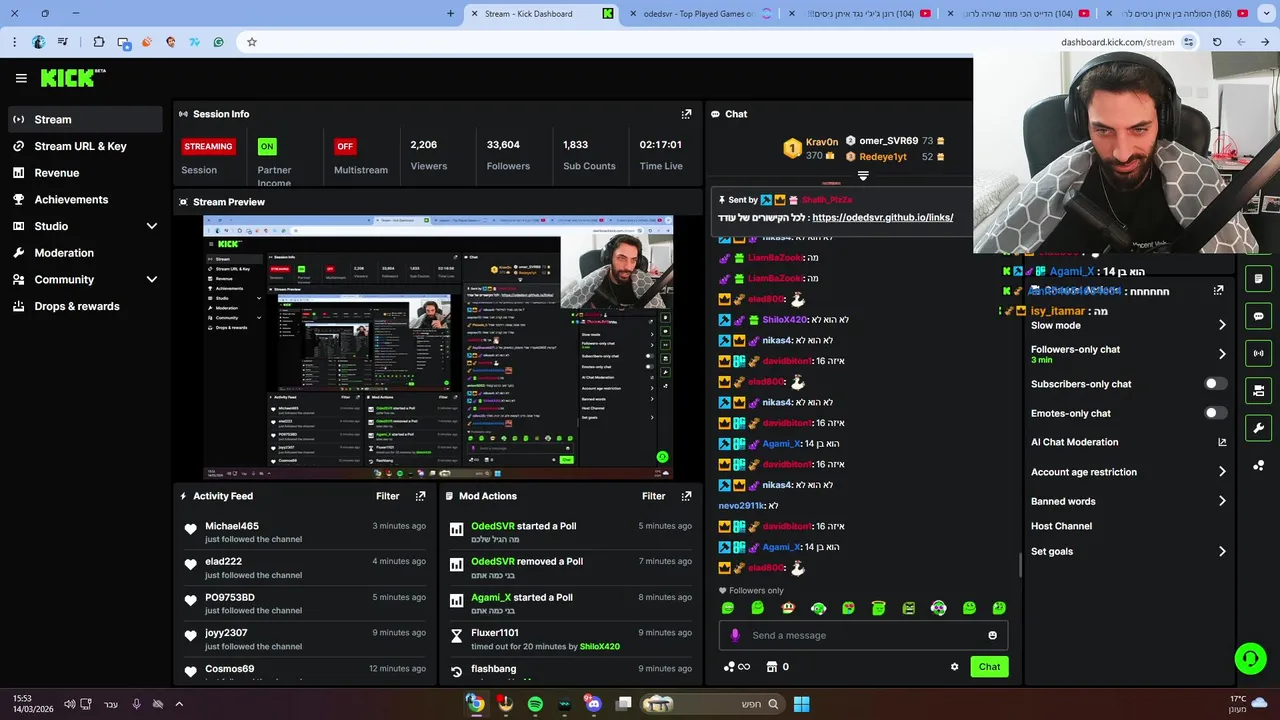This screenshot has width=1280, height=720.
Task: Click the browser address bar URL
Action: (x=1117, y=42)
